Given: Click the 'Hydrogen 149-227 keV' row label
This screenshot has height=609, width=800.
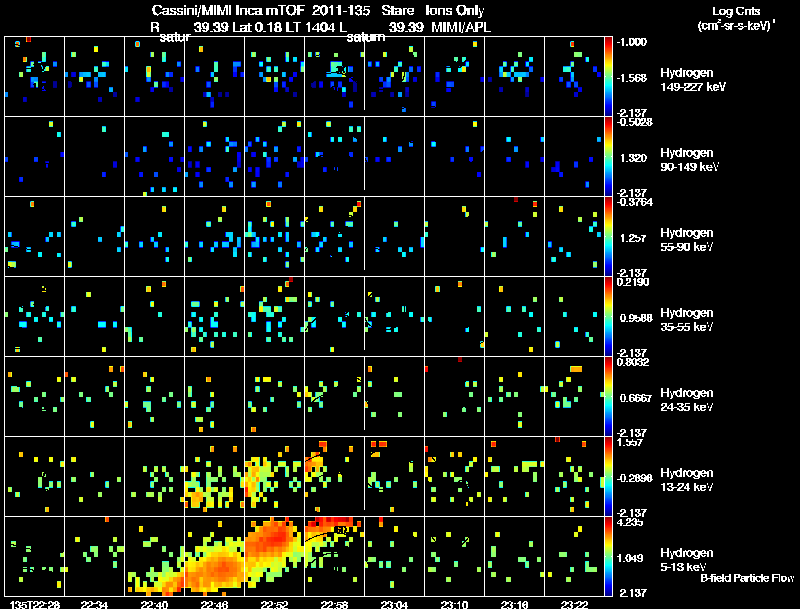Looking at the screenshot, I should coord(692,80).
